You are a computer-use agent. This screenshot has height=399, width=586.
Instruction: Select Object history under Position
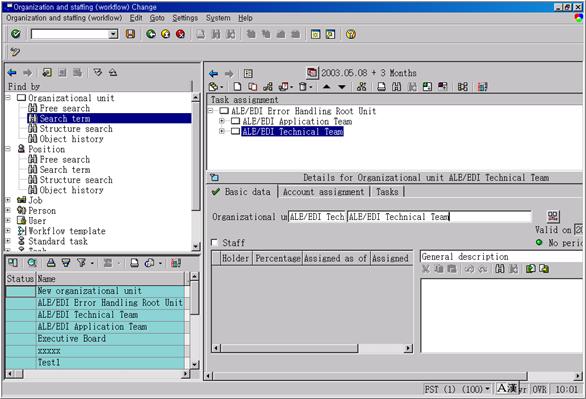pos(71,190)
